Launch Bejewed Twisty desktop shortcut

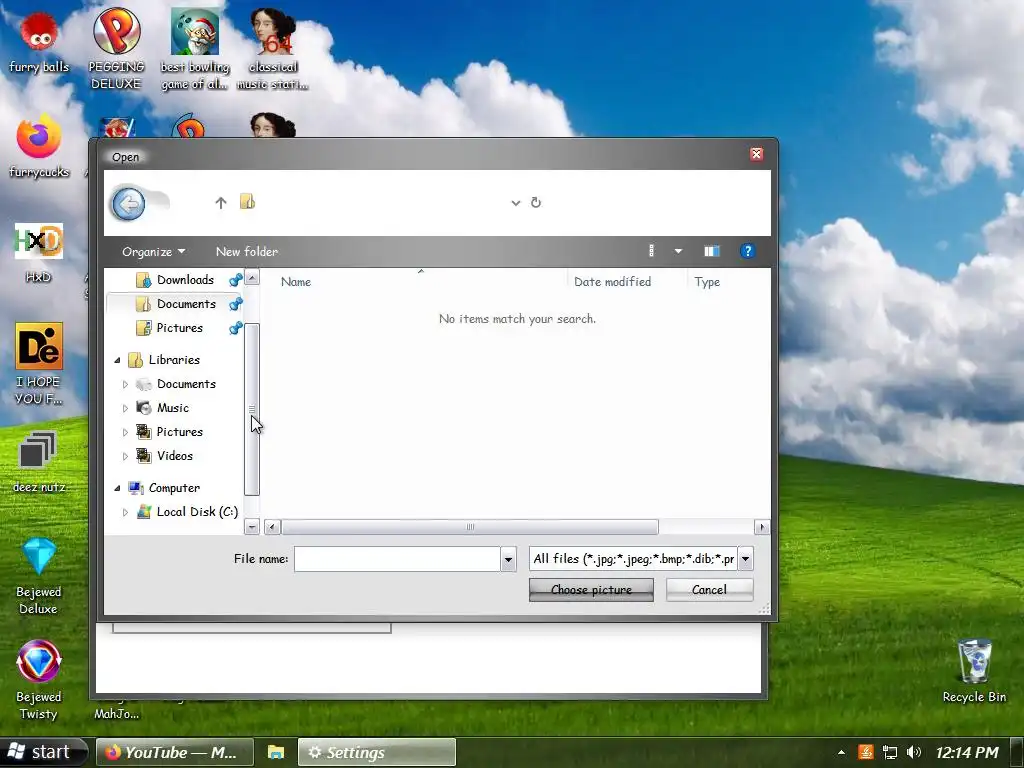[39, 680]
